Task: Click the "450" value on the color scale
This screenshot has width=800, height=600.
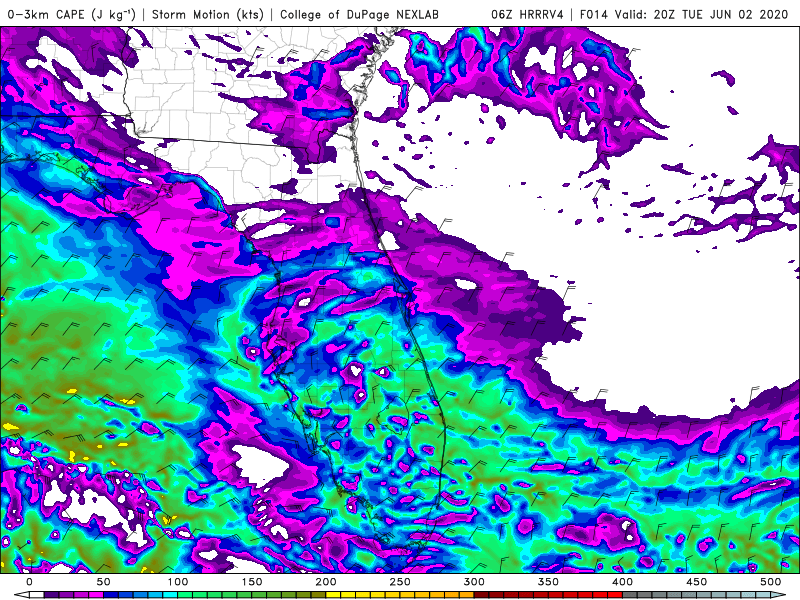Action: point(696,582)
